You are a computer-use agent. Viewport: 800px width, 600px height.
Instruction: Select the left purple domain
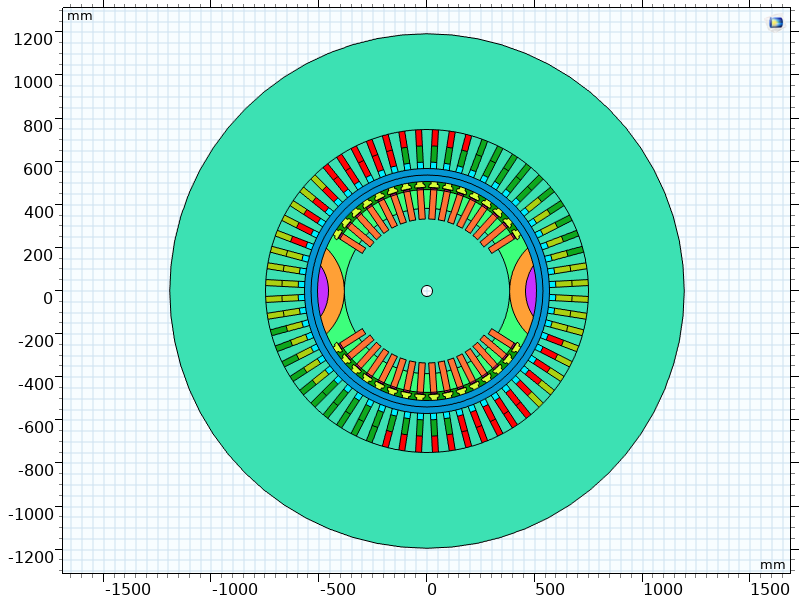(322, 291)
